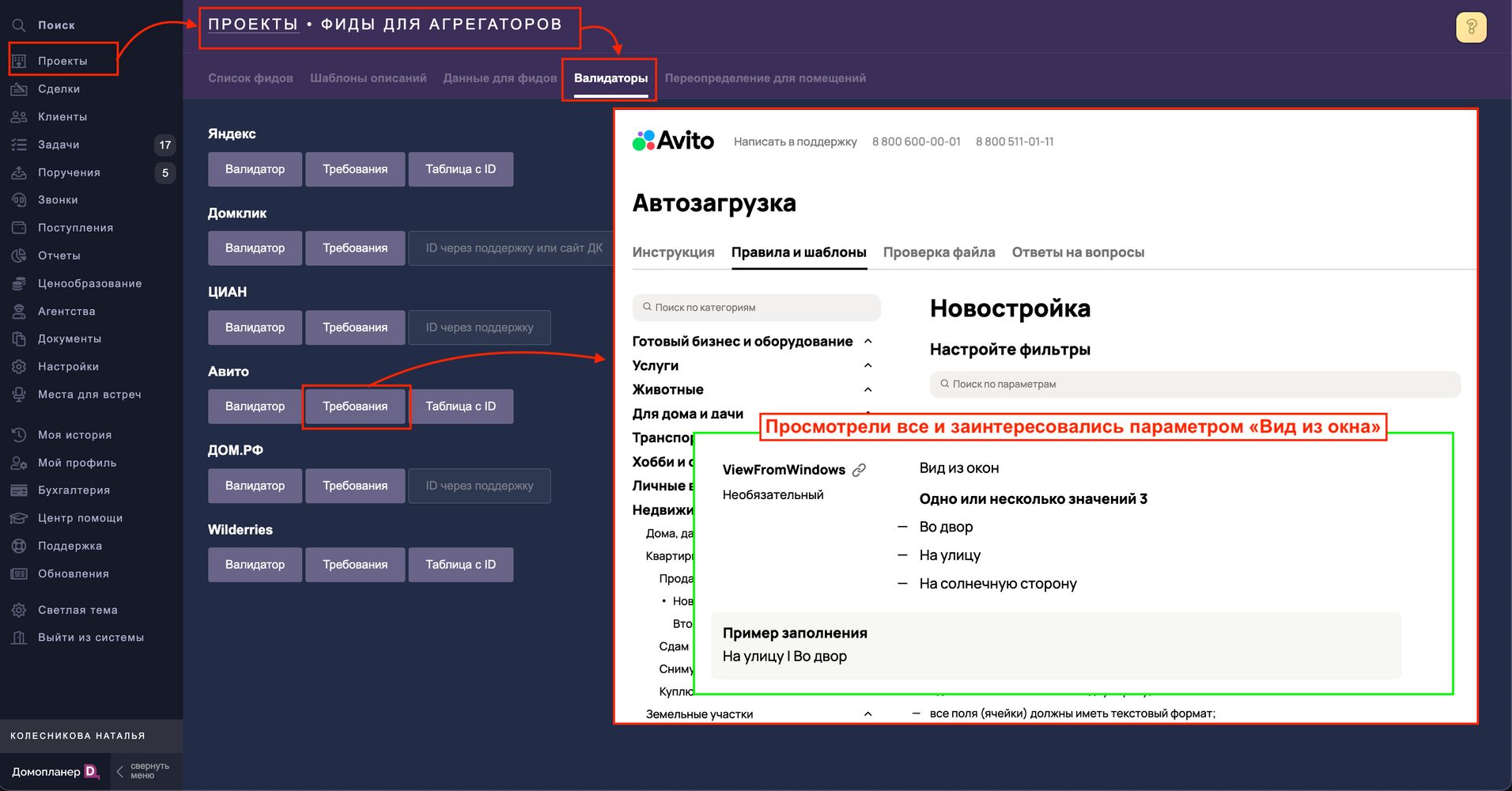Open the Список фидов tab
Viewport: 1512px width, 791px height.
pyautogui.click(x=251, y=78)
